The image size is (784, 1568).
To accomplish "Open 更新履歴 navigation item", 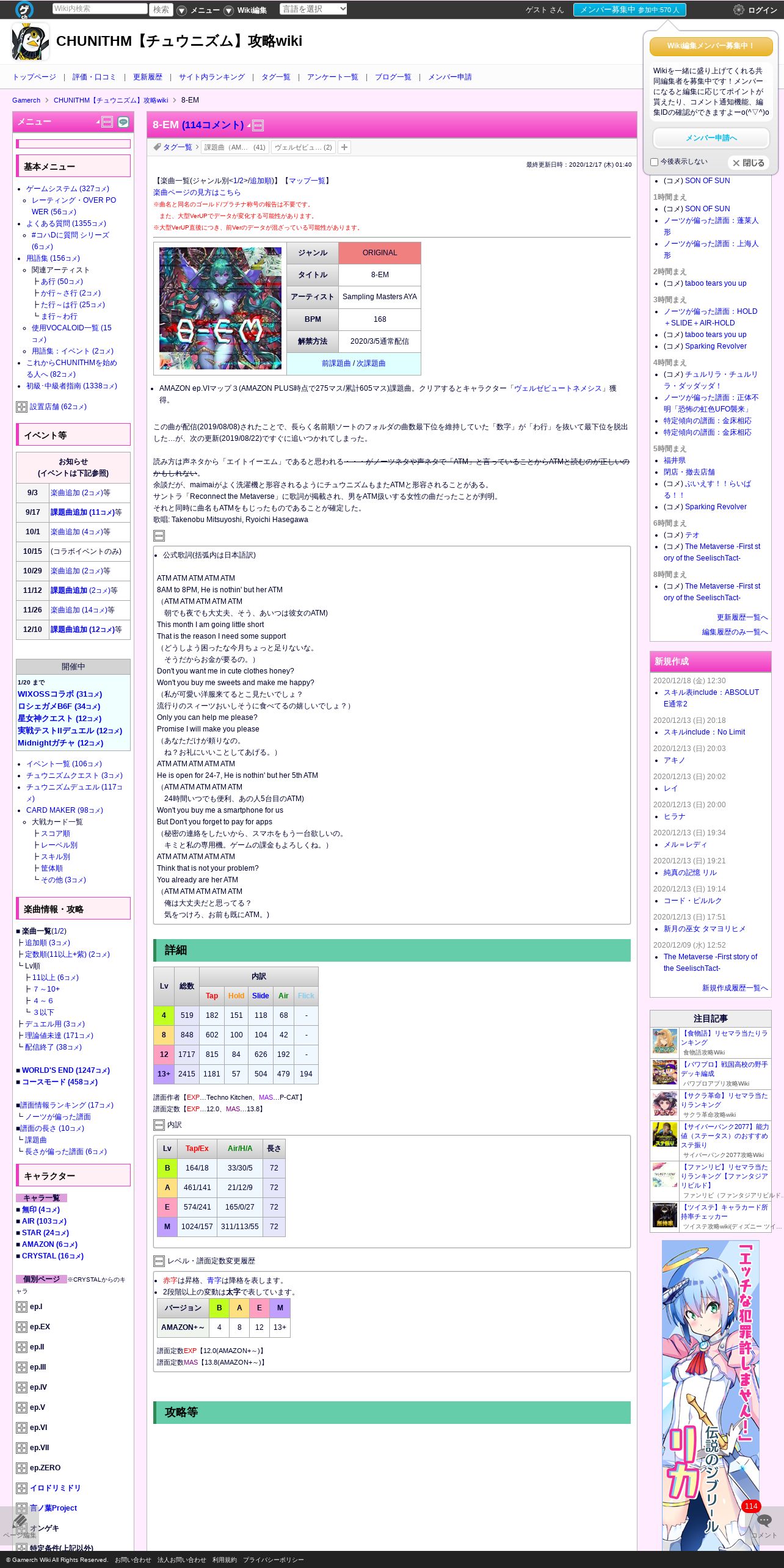I will tap(148, 77).
